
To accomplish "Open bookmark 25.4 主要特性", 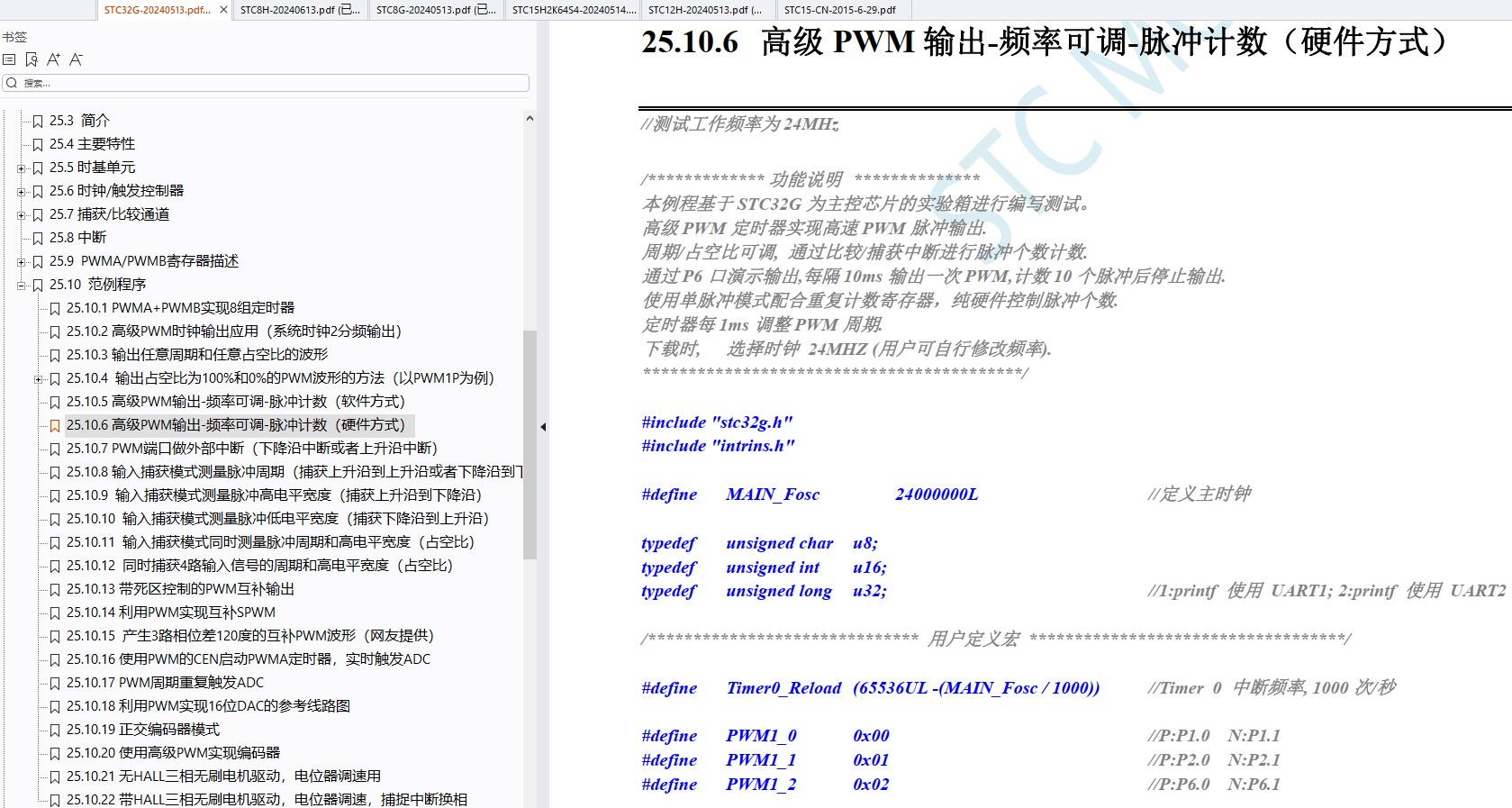I will pyautogui.click(x=92, y=144).
